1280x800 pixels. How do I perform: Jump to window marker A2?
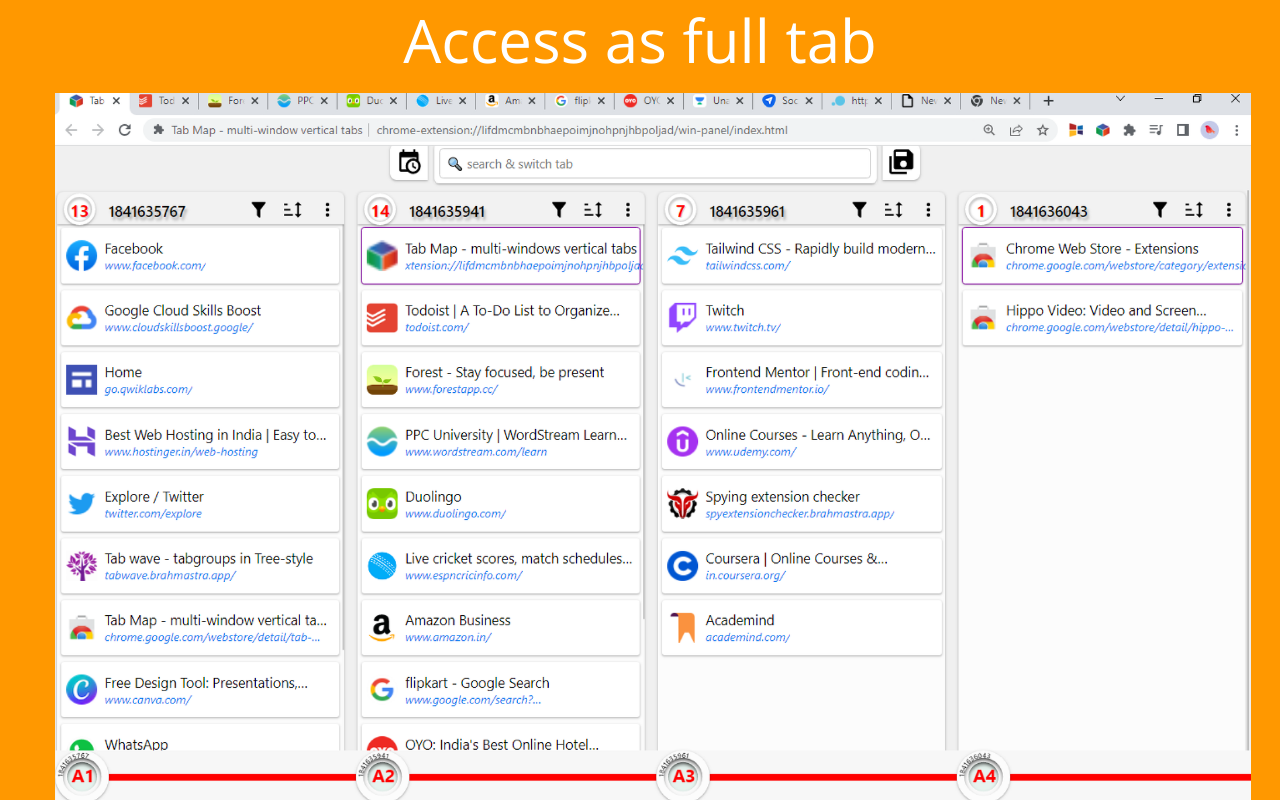(383, 776)
